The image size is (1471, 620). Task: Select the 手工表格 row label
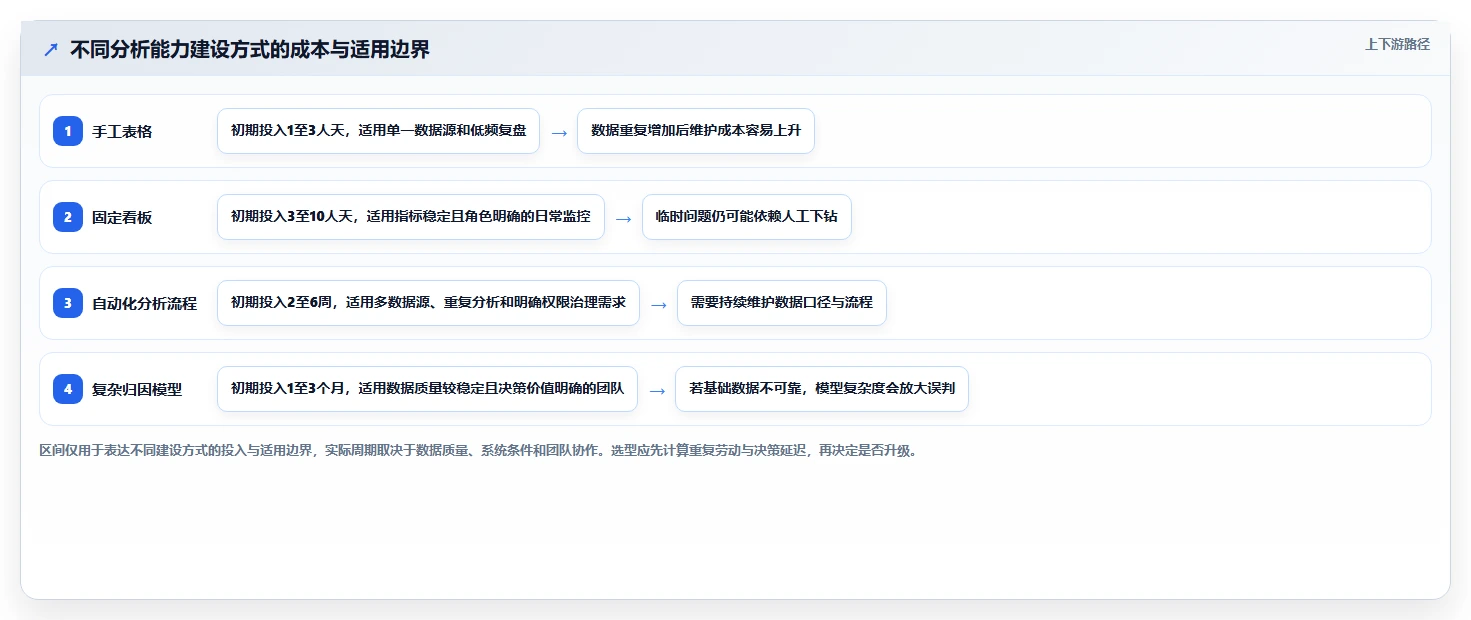[122, 131]
